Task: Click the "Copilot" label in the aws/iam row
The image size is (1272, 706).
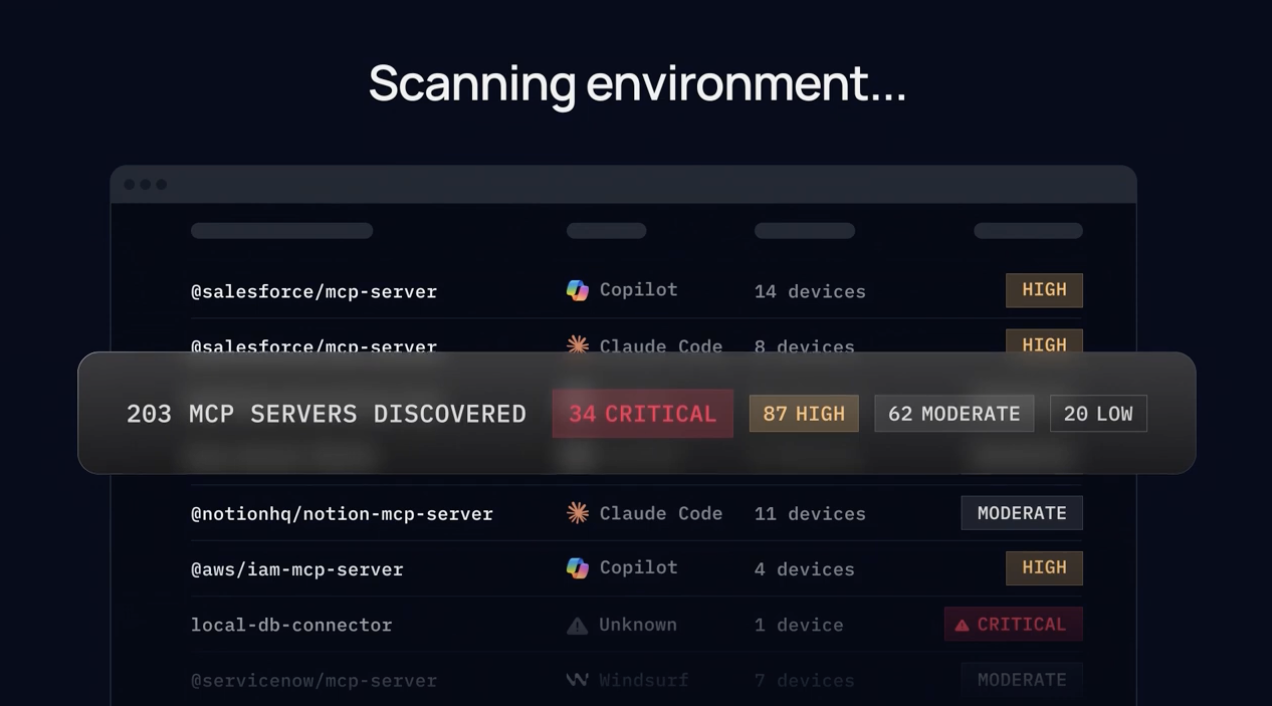Action: [x=638, y=568]
